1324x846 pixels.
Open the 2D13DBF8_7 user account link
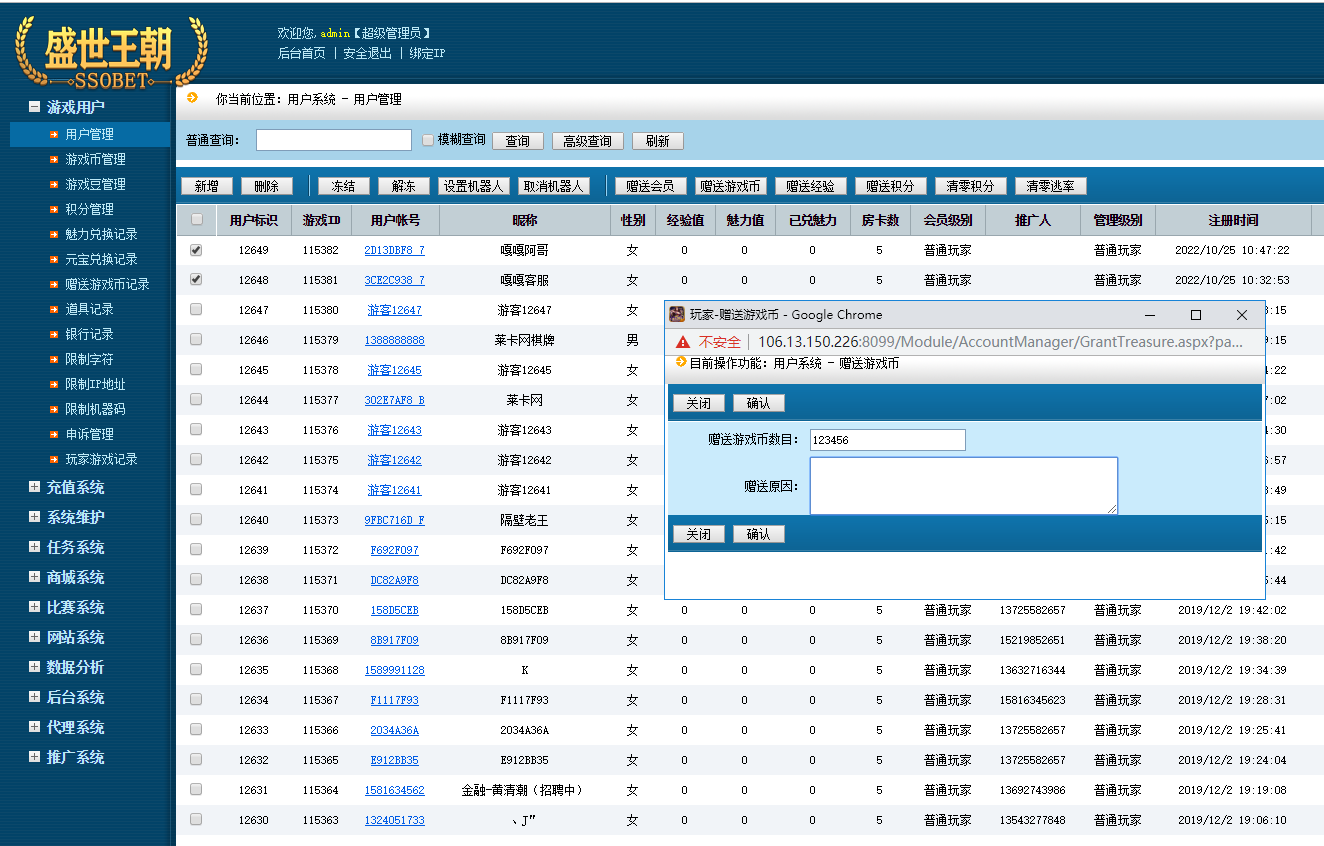[394, 250]
